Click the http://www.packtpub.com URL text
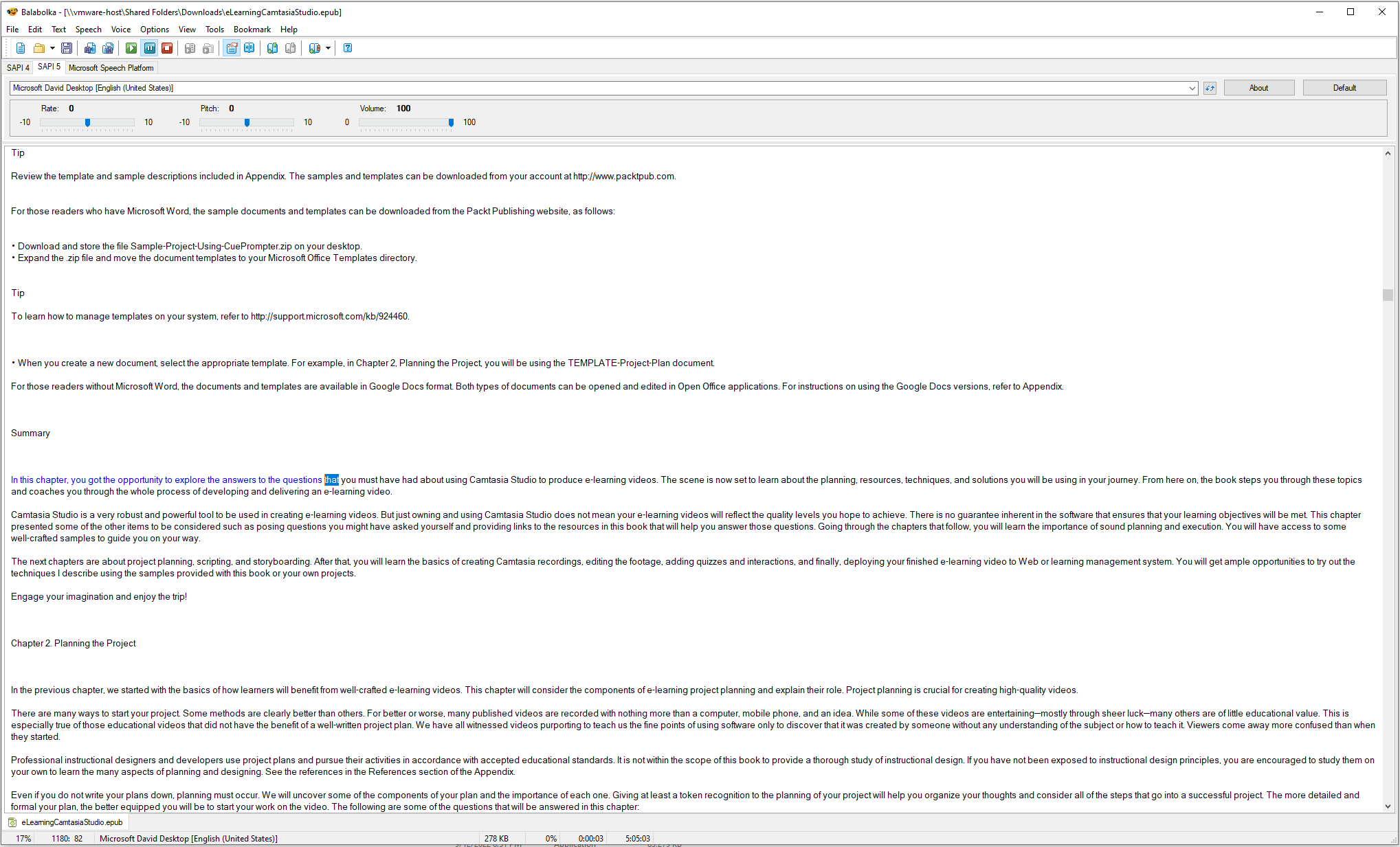Image resolution: width=1400 pixels, height=847 pixels. tap(623, 177)
